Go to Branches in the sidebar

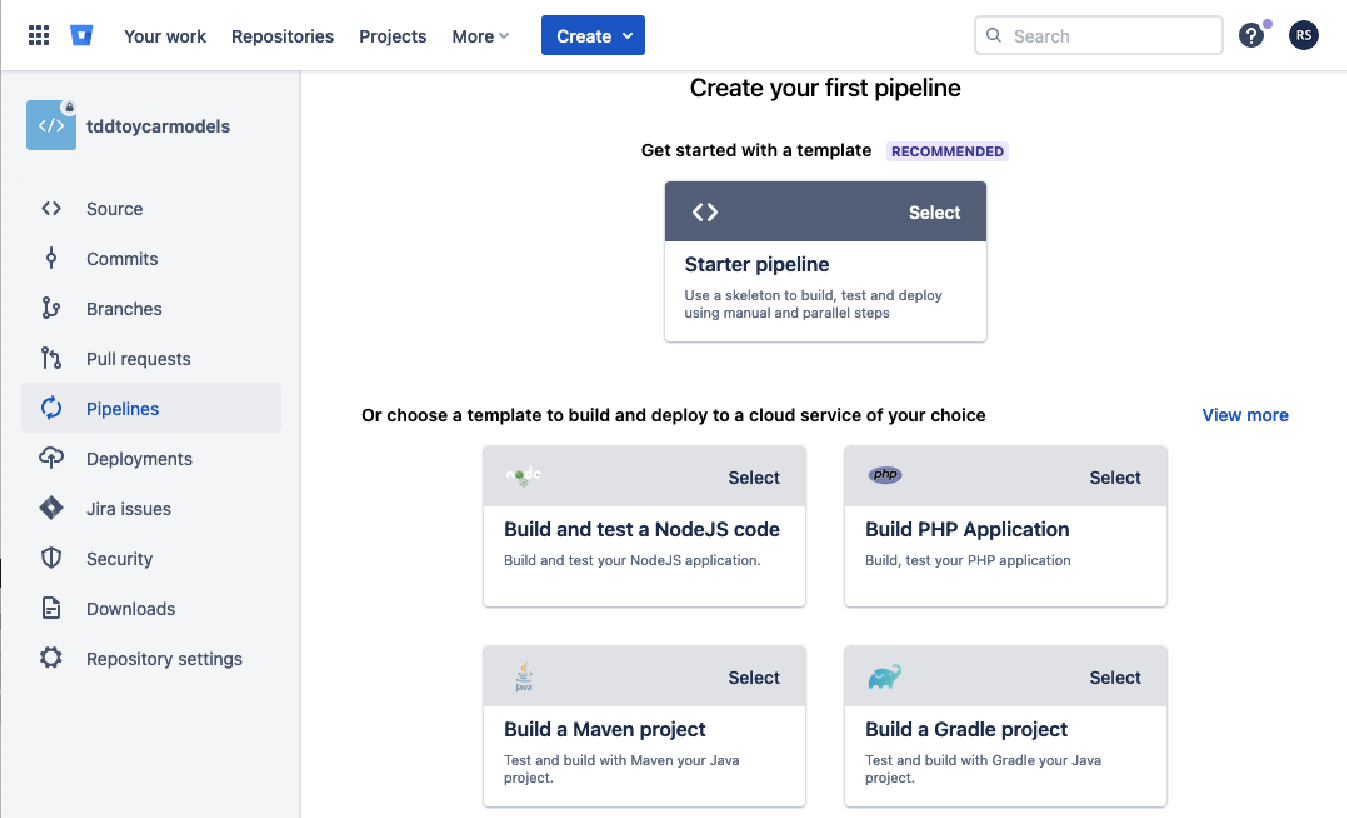click(151, 309)
